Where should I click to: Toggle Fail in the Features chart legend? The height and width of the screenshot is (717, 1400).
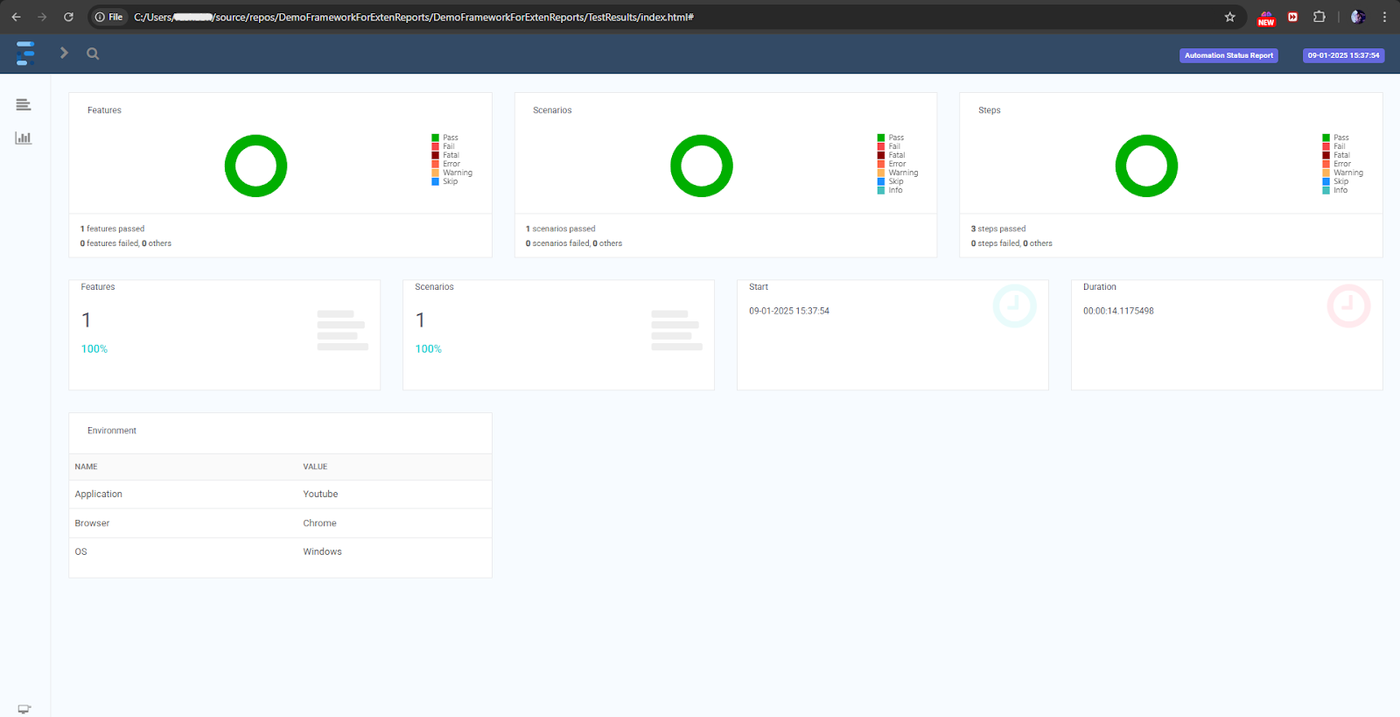click(443, 147)
